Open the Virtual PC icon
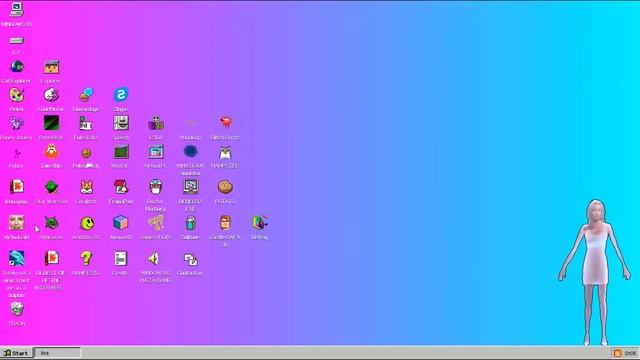 coord(156,152)
